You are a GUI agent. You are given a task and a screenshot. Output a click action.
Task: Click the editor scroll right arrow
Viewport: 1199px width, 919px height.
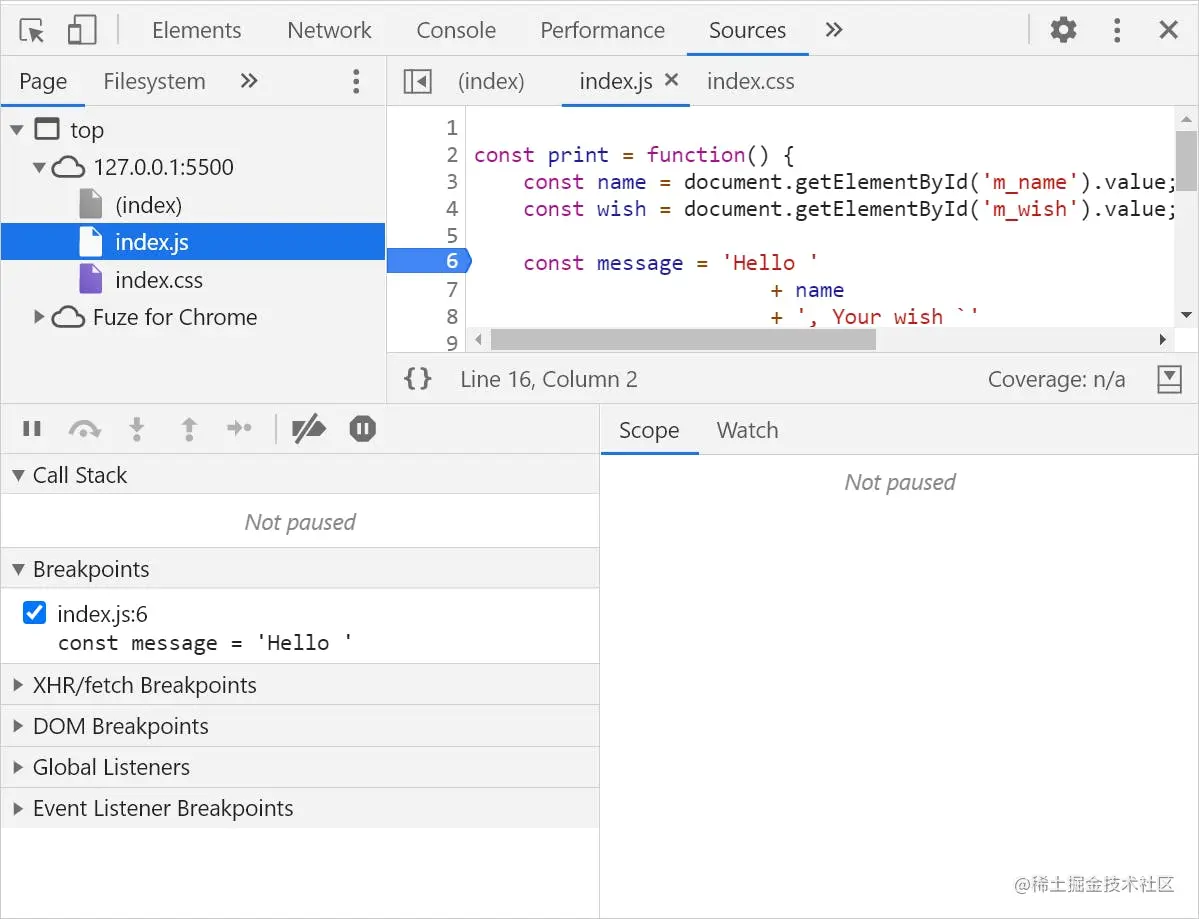point(1162,339)
